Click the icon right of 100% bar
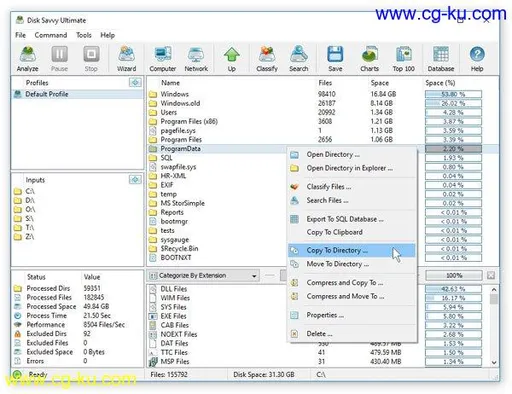This screenshot has height=394, width=512. [x=491, y=275]
